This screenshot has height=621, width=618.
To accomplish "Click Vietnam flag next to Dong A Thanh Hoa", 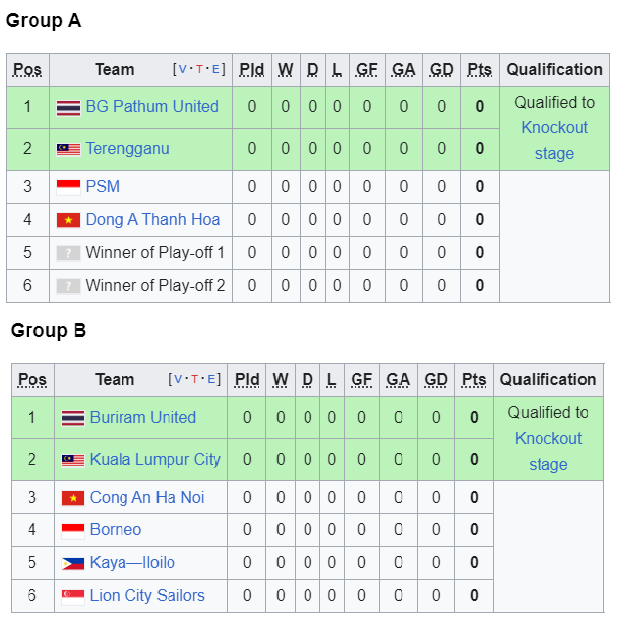I will point(68,220).
